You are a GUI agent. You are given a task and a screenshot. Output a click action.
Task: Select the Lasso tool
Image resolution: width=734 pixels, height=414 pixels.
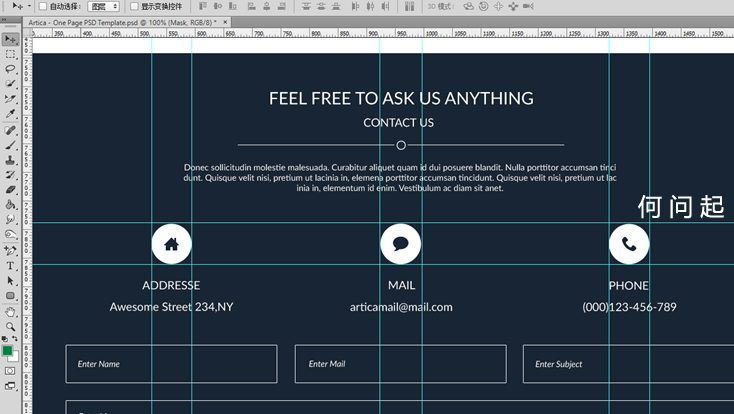10,69
